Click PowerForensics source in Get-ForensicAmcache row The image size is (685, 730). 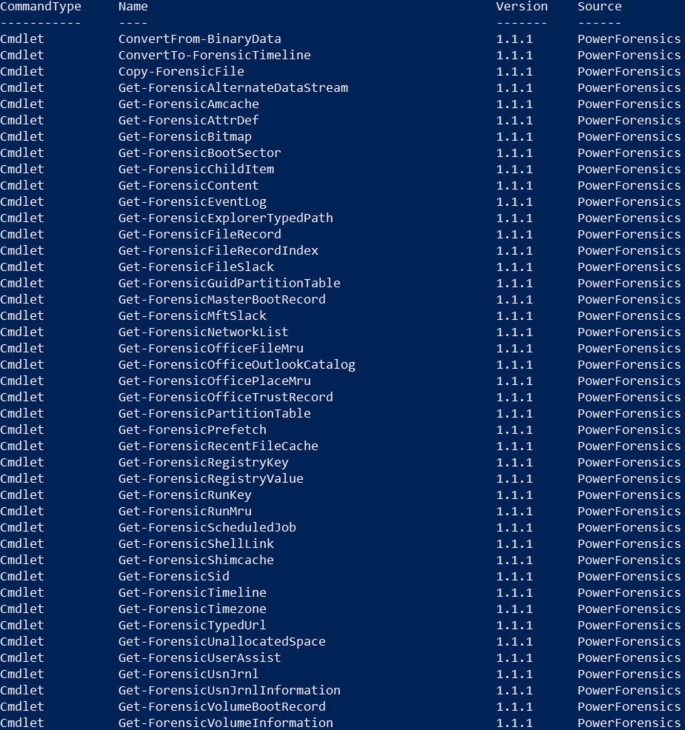tap(629, 104)
